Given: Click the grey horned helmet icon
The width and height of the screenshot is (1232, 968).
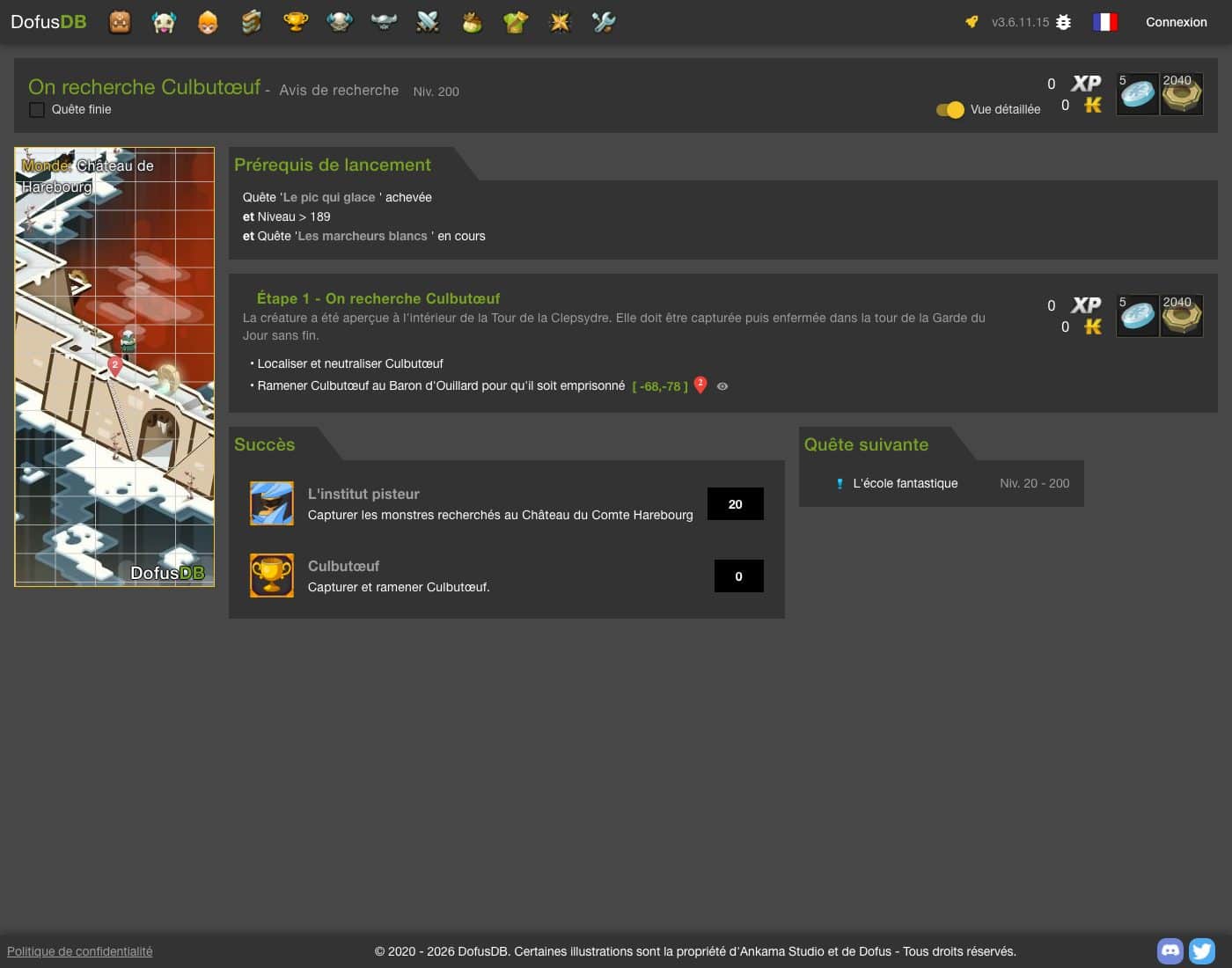Looking at the screenshot, I should (384, 22).
